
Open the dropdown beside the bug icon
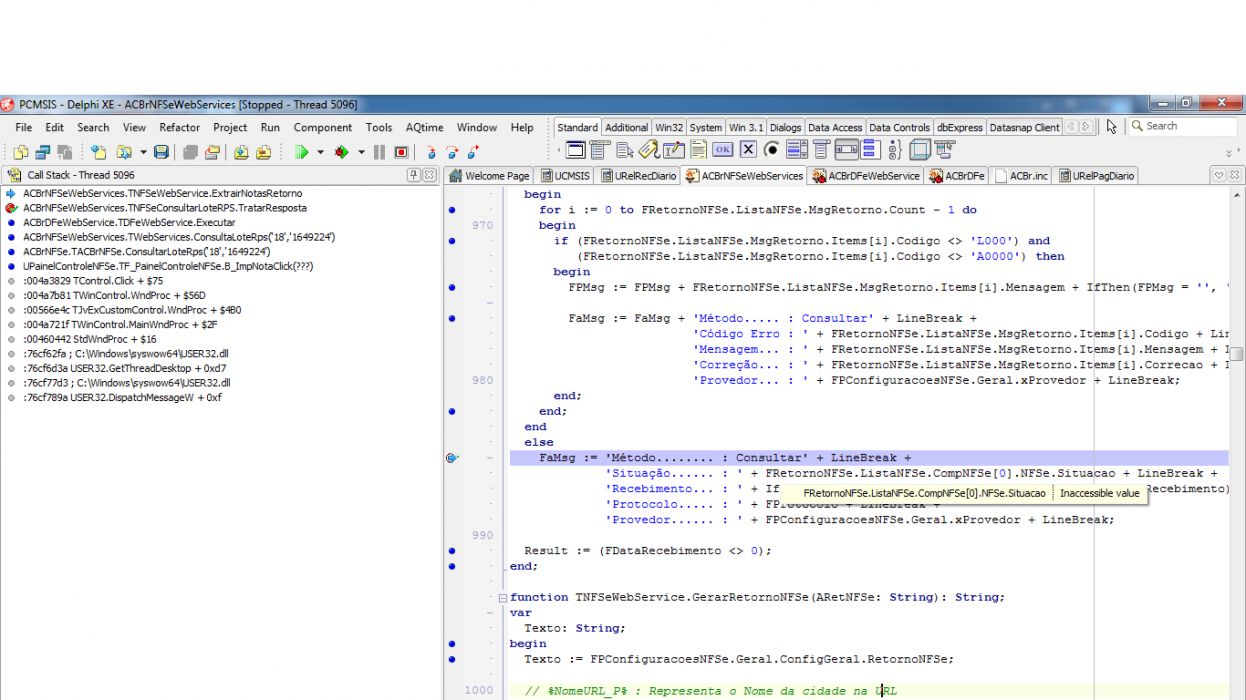click(x=361, y=152)
